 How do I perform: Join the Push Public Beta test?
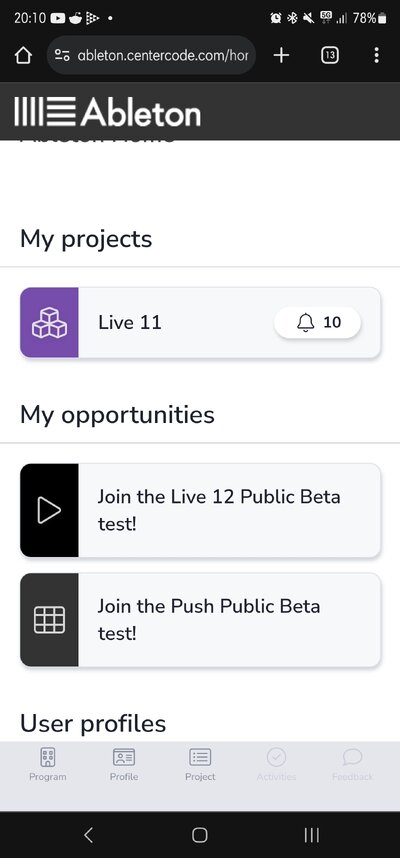click(200, 620)
